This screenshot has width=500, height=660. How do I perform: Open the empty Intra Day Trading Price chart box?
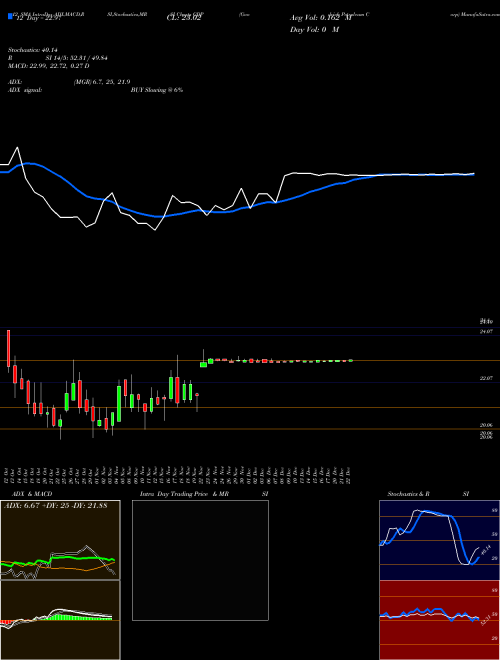[200, 560]
